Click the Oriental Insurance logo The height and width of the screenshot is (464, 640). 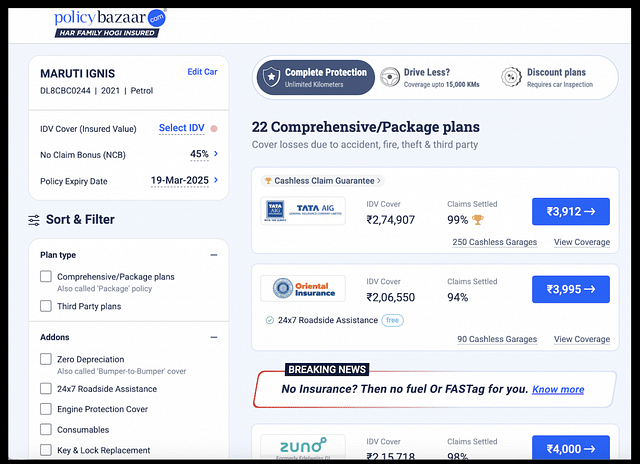(x=303, y=289)
